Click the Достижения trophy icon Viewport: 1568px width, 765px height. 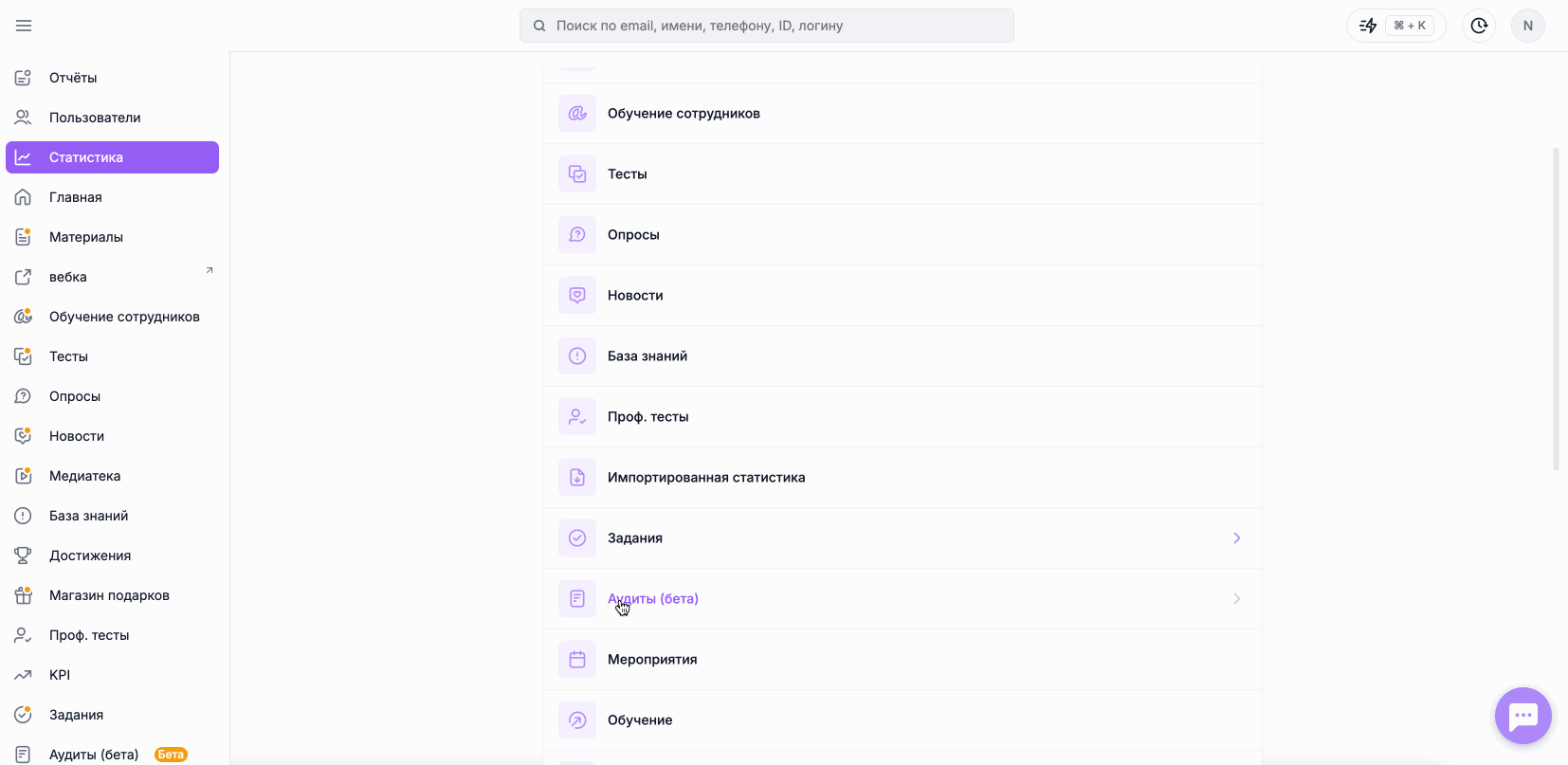24,556
